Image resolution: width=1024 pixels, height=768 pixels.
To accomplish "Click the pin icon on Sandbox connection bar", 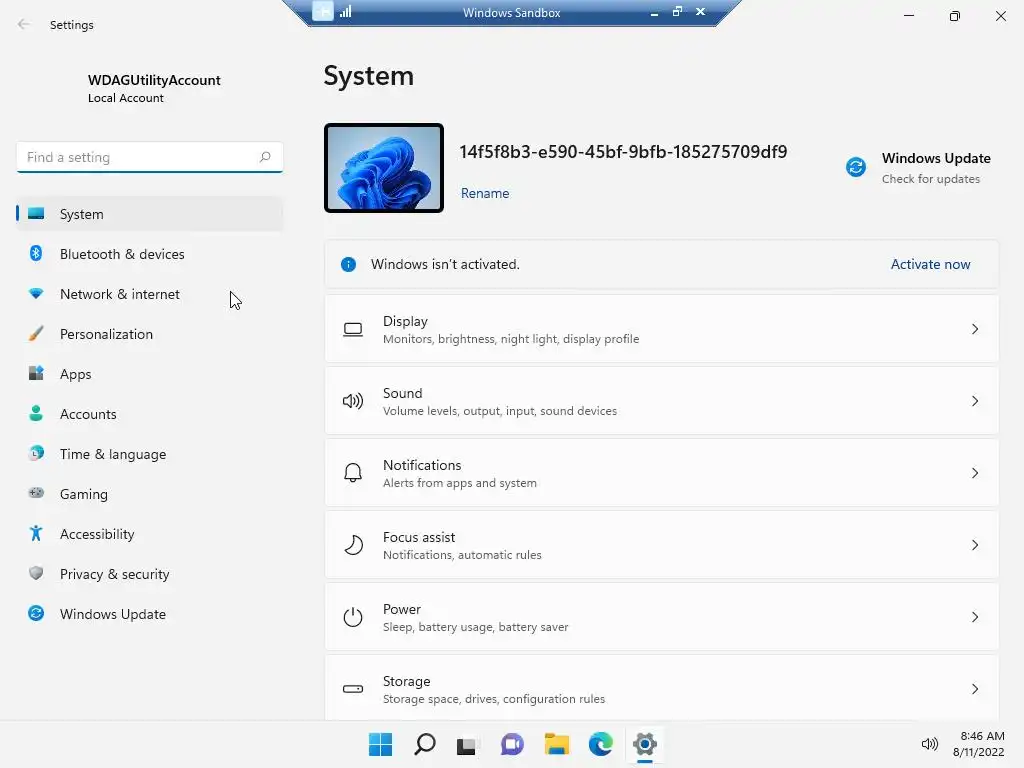I will coord(323,11).
